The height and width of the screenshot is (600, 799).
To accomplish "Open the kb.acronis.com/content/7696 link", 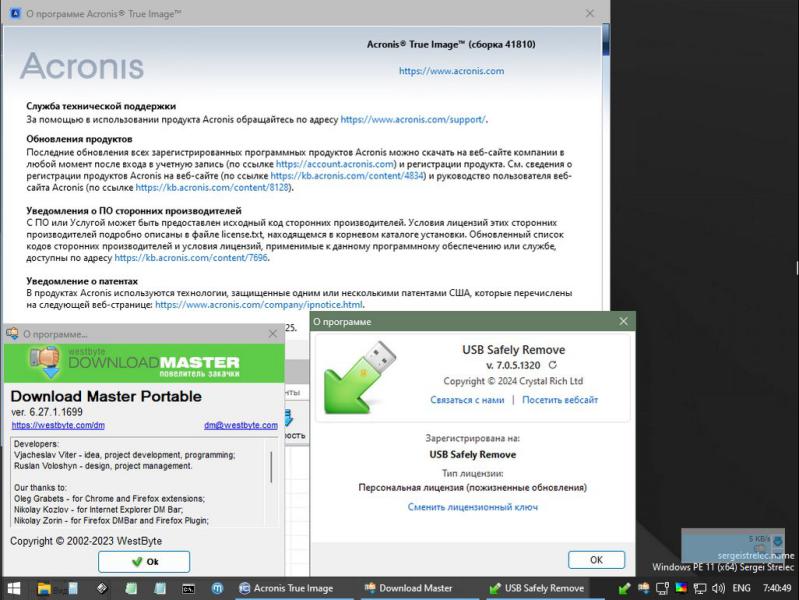I will tap(191, 258).
